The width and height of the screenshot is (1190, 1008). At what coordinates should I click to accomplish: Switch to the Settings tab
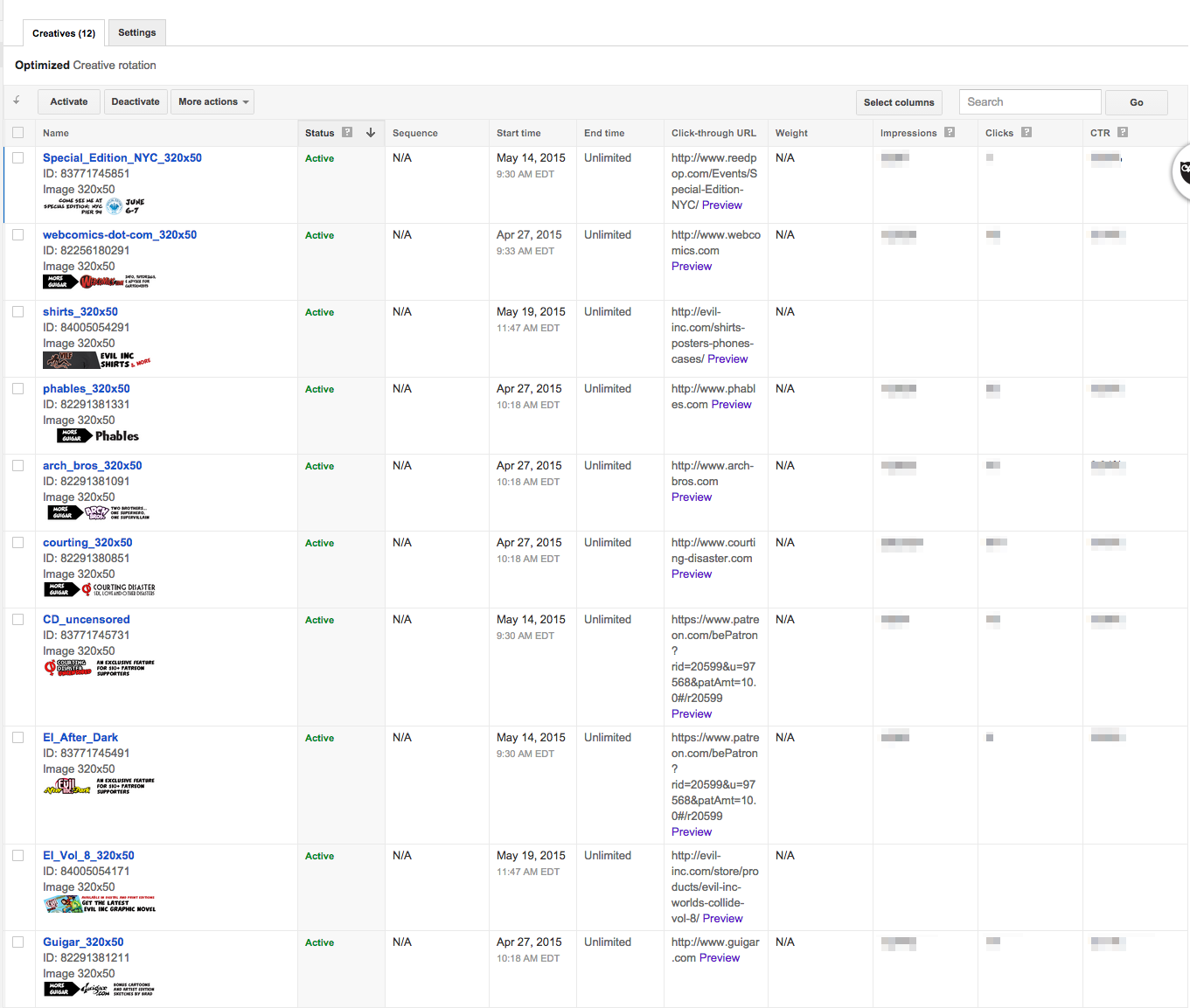pos(137,33)
